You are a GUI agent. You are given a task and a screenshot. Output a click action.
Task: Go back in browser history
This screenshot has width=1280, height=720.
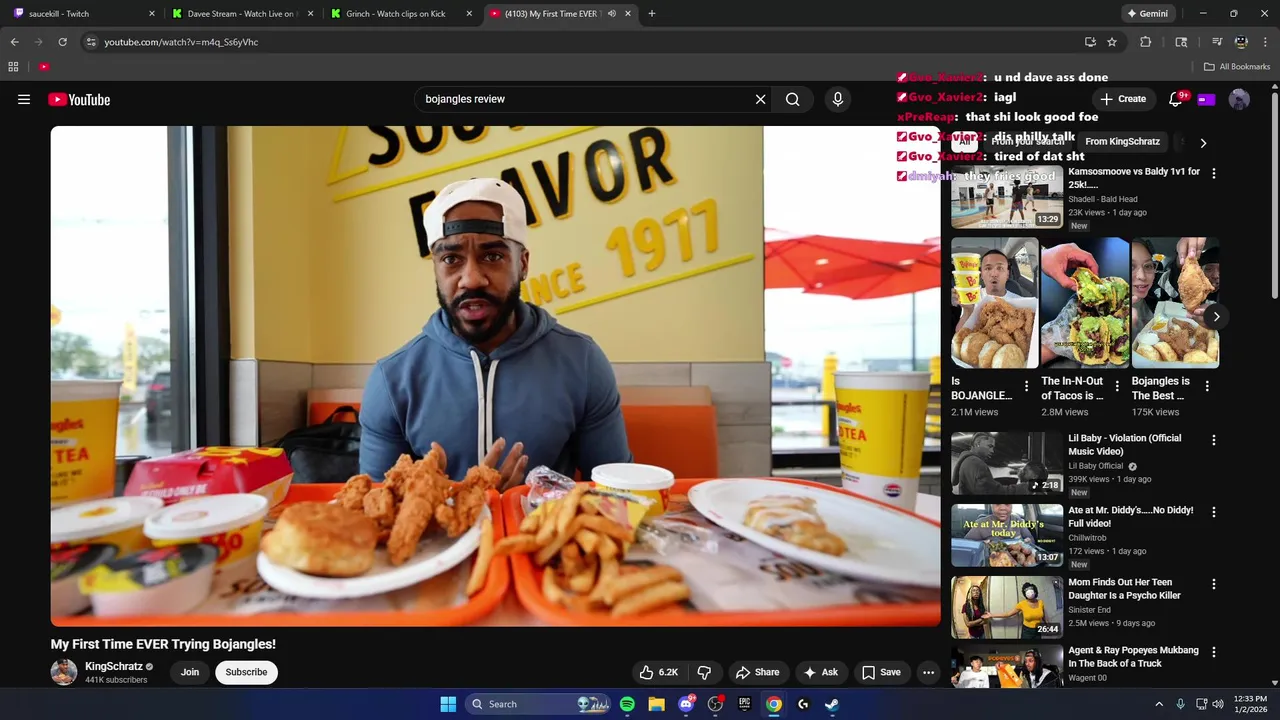(14, 42)
